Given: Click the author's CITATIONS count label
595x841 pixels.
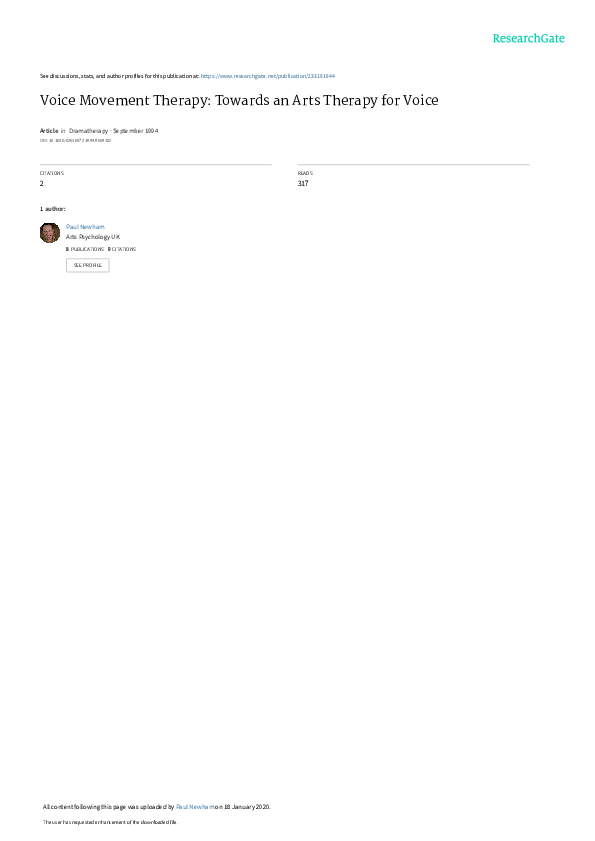Looking at the screenshot, I should point(122,249).
